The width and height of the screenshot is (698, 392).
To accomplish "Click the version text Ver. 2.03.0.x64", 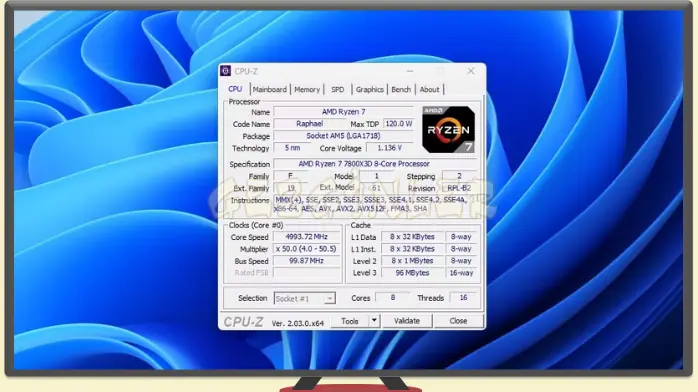I will point(297,323).
